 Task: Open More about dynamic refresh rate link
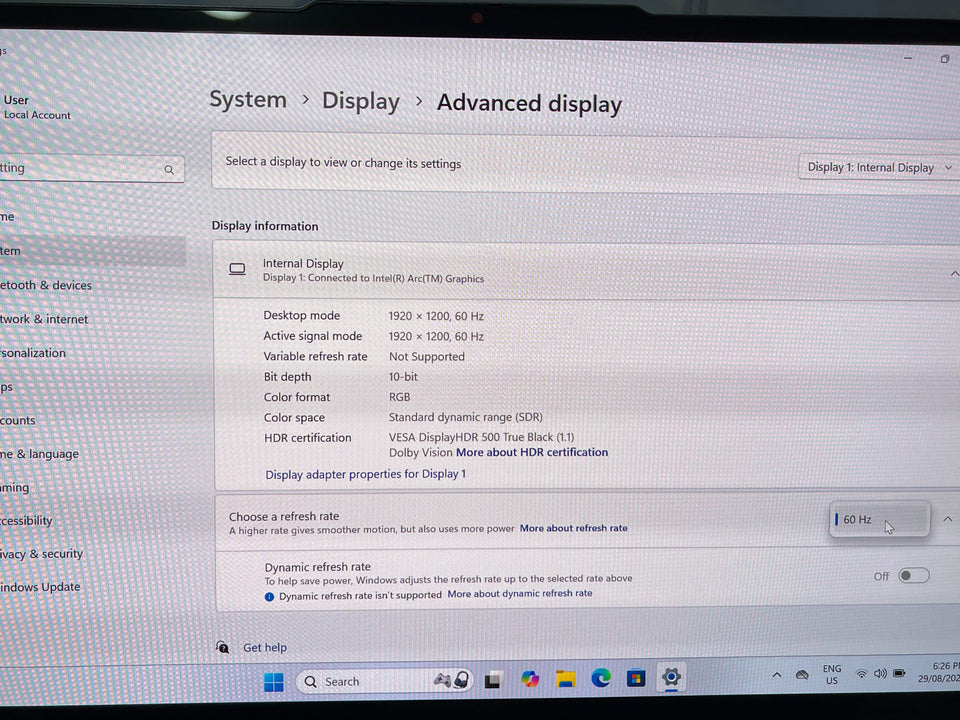pos(520,593)
